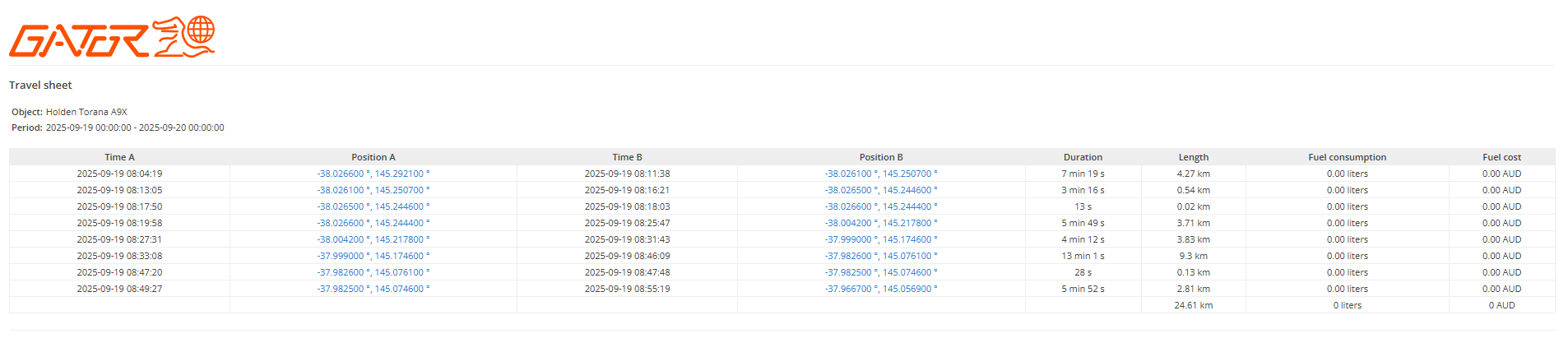The height and width of the screenshot is (343, 1568).
Task: Open Position B link for the 13 s trip
Action: (x=880, y=206)
